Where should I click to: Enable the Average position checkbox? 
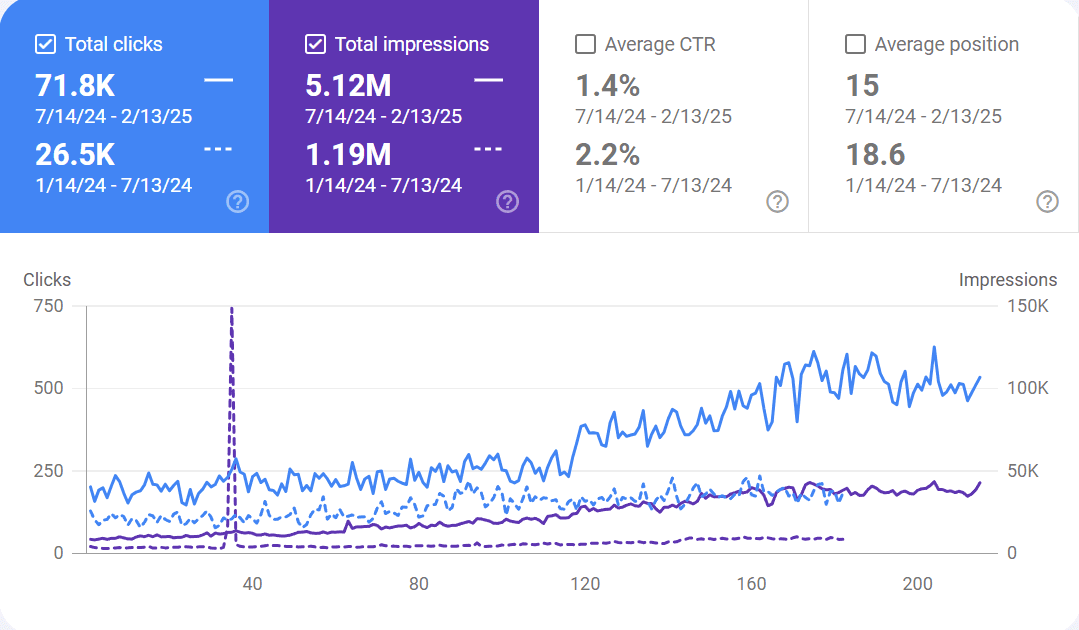(x=854, y=44)
